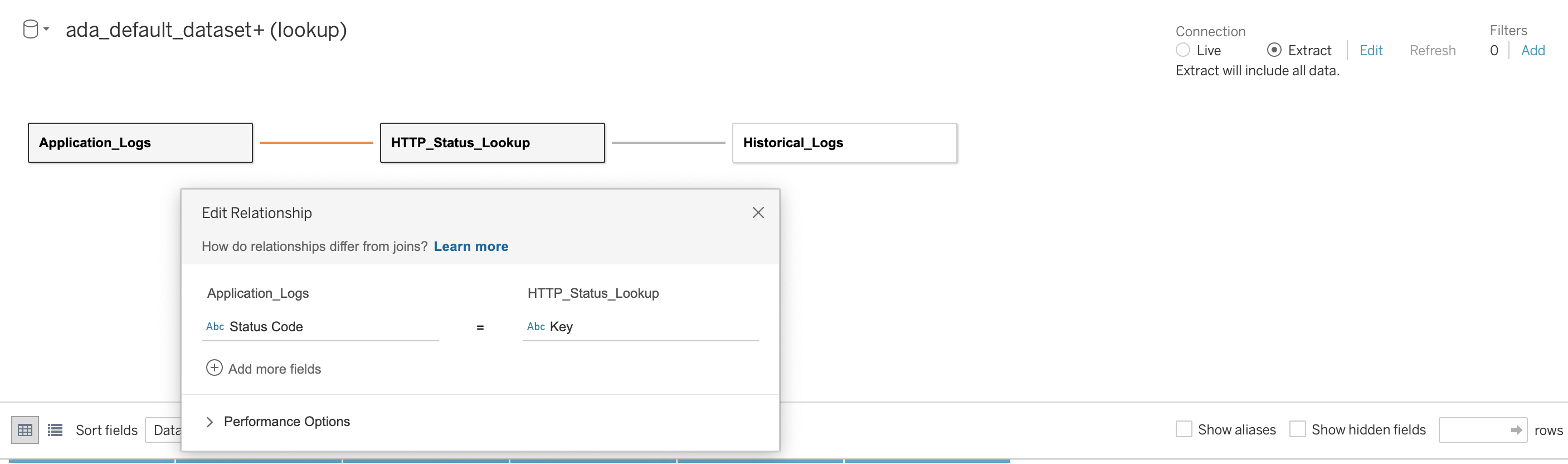The width and height of the screenshot is (1568, 464).
Task: Click the Refresh extract link
Action: (x=1432, y=51)
